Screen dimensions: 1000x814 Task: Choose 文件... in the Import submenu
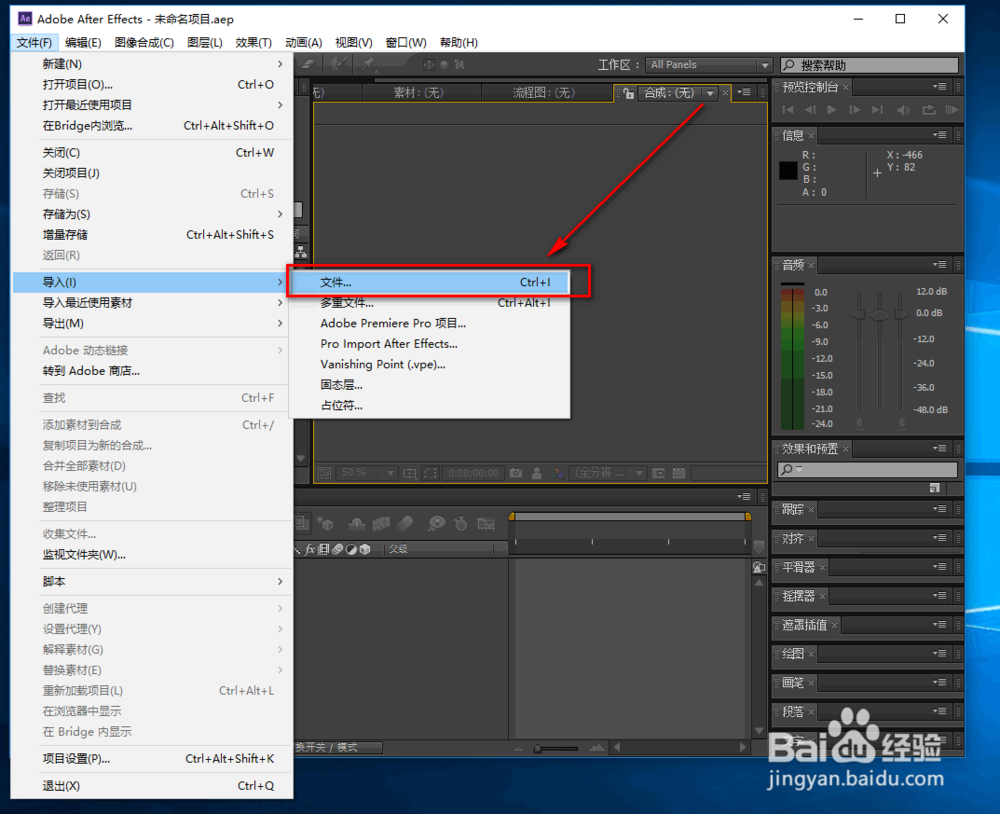(x=429, y=282)
